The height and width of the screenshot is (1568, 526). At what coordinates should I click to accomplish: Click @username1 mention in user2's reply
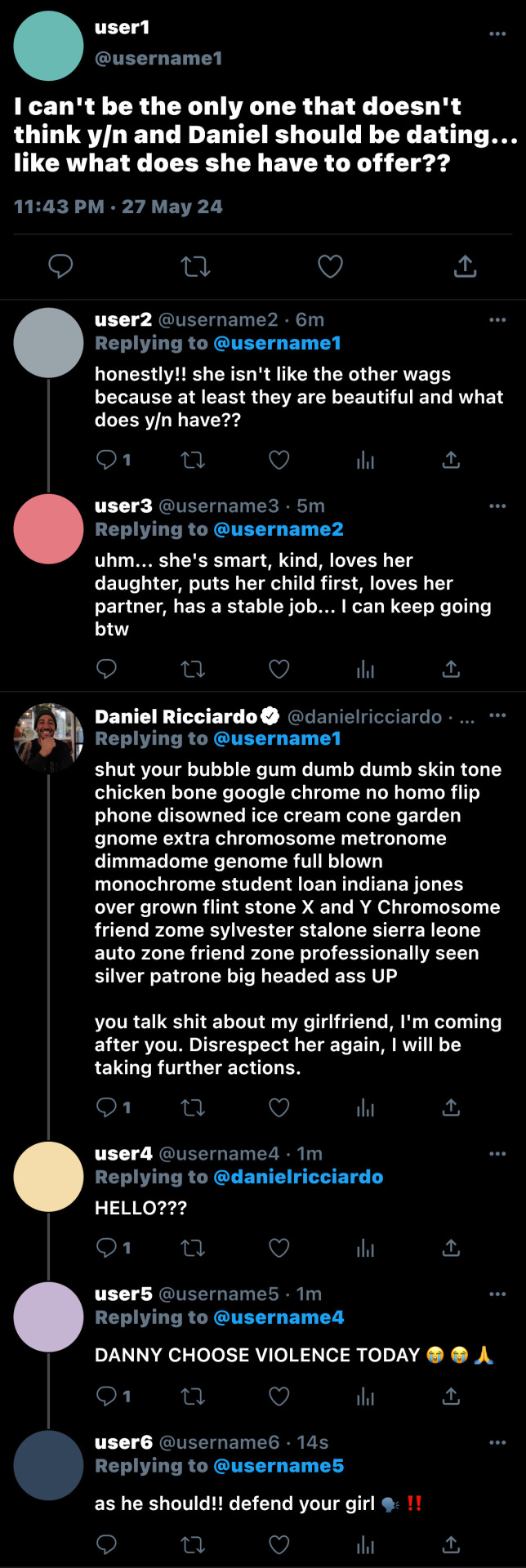[x=277, y=343]
